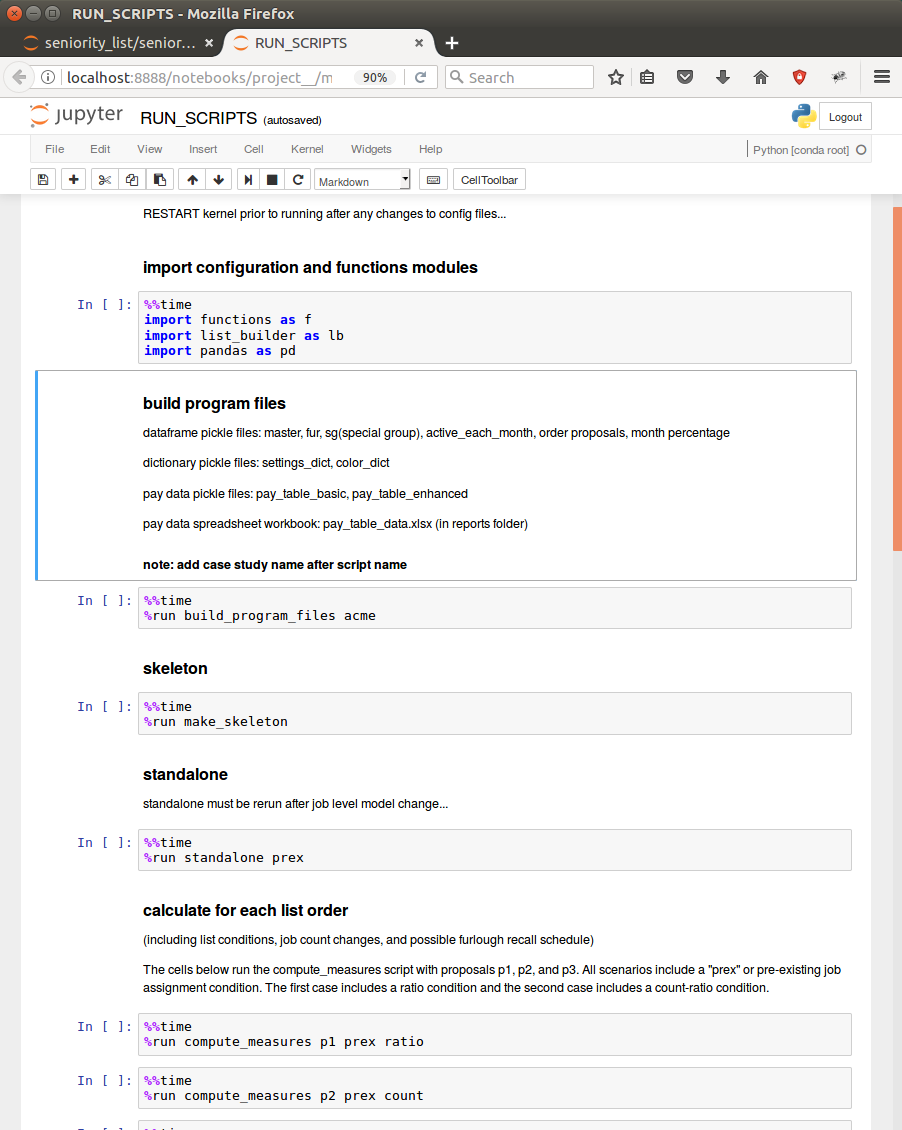Click the 'standalone' heading
Viewport: 902px width, 1130px height.
185,775
